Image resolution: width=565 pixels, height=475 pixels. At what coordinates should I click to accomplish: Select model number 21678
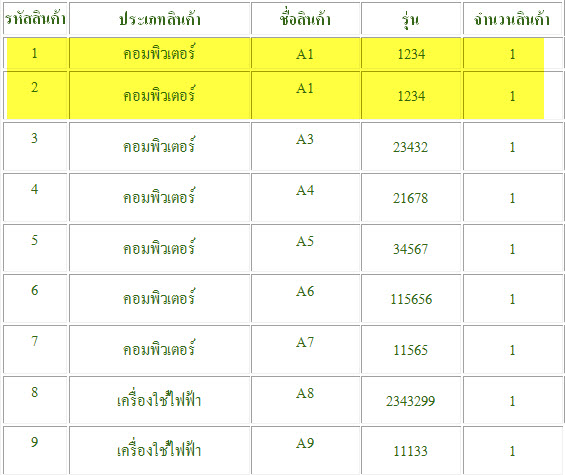coord(411,197)
